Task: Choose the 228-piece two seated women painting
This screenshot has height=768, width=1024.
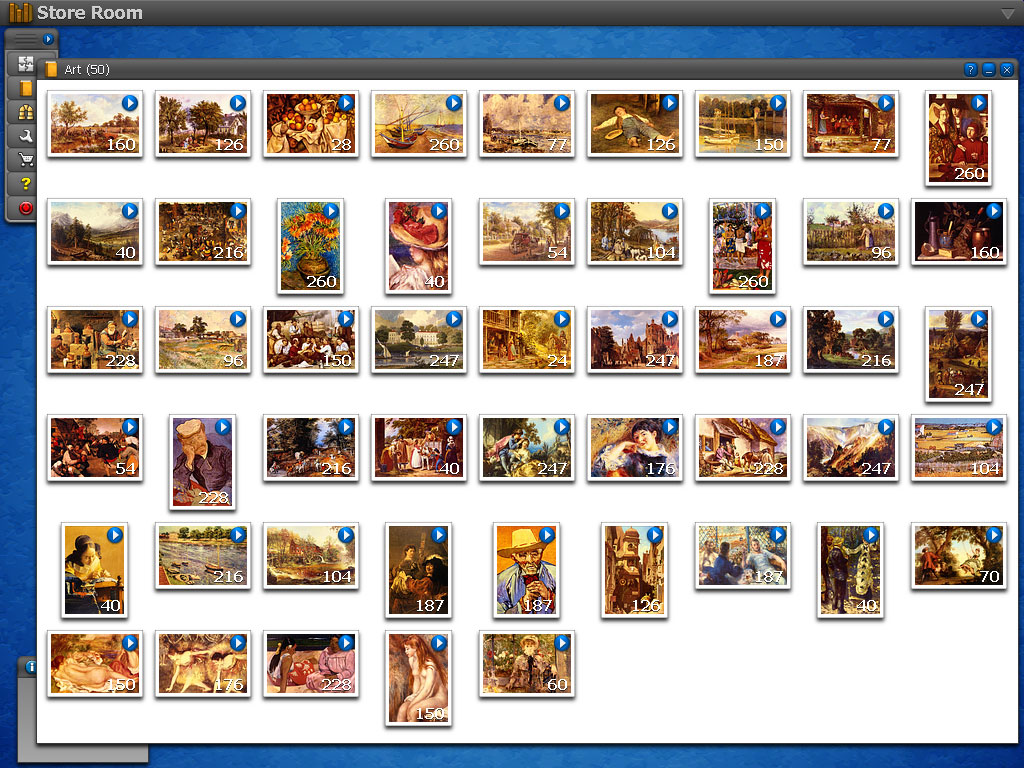Action: click(x=311, y=664)
